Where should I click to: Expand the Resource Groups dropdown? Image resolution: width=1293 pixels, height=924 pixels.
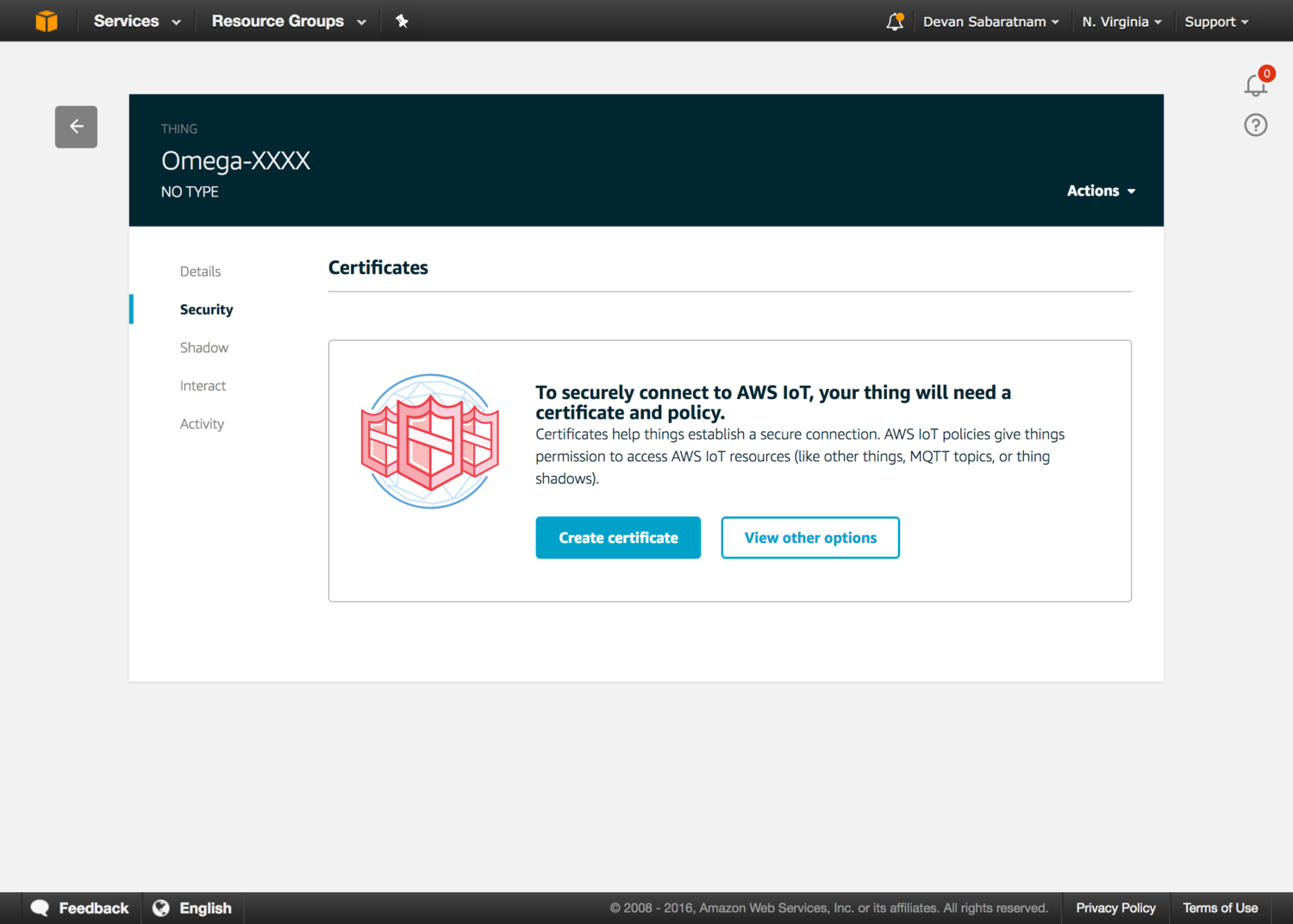click(289, 22)
